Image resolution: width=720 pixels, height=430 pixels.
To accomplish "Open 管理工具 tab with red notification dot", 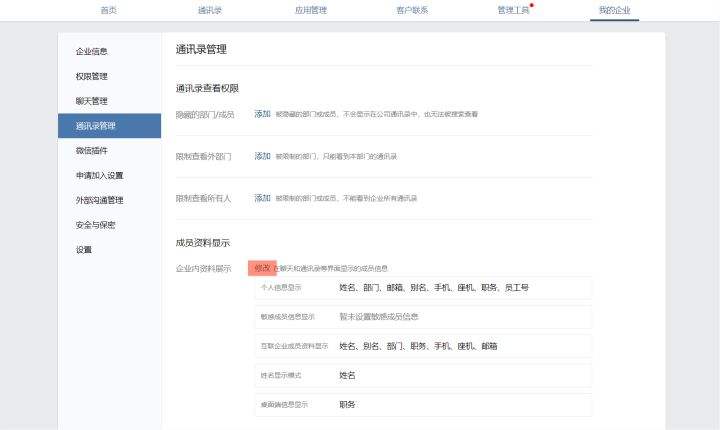I will [x=513, y=10].
